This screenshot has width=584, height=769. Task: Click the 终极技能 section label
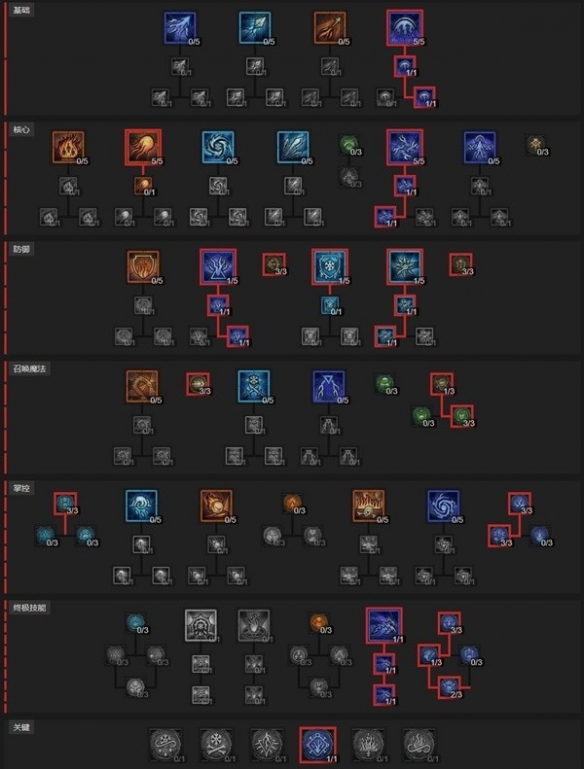click(30, 608)
